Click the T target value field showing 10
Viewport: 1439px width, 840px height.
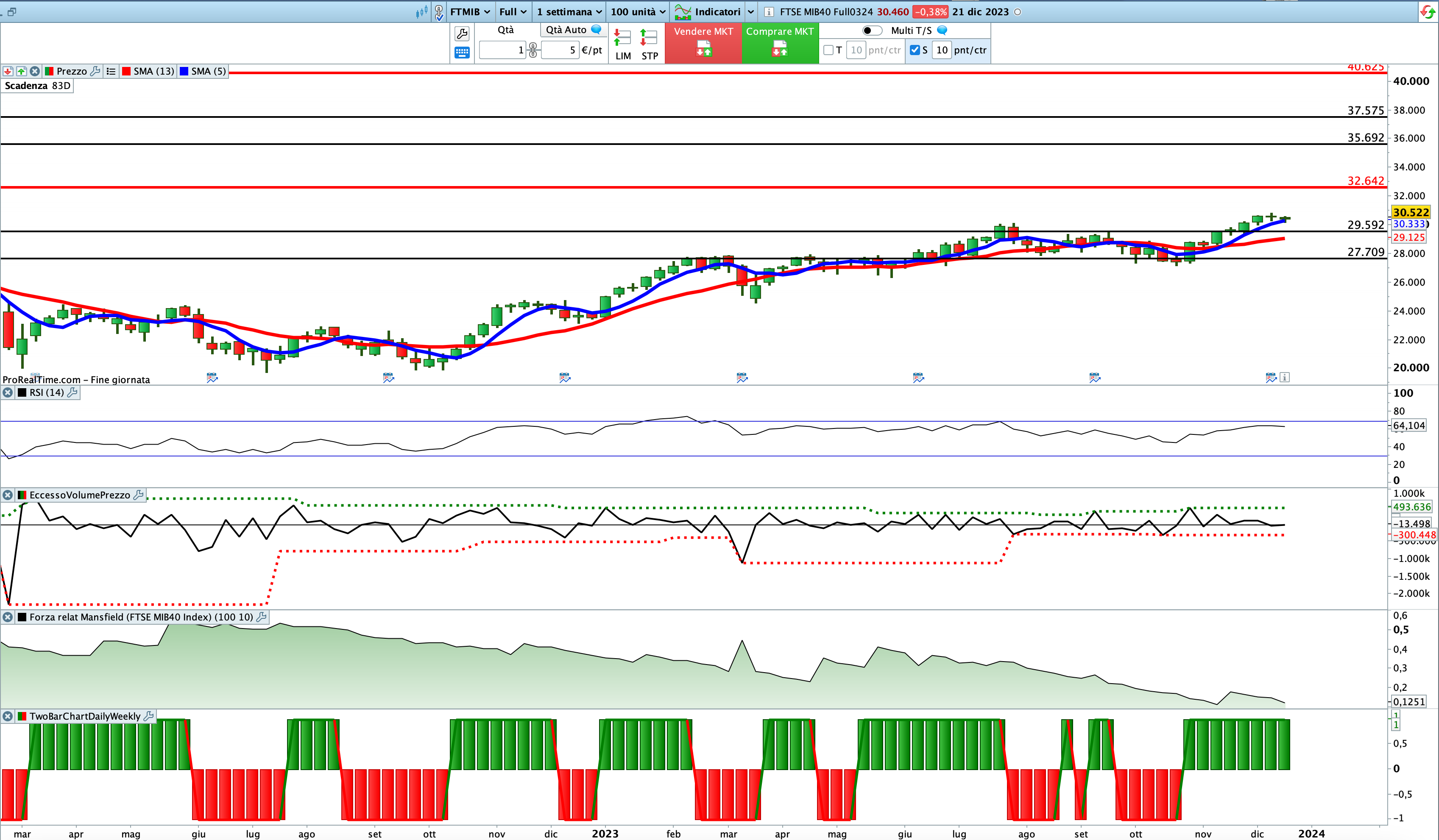tap(856, 50)
